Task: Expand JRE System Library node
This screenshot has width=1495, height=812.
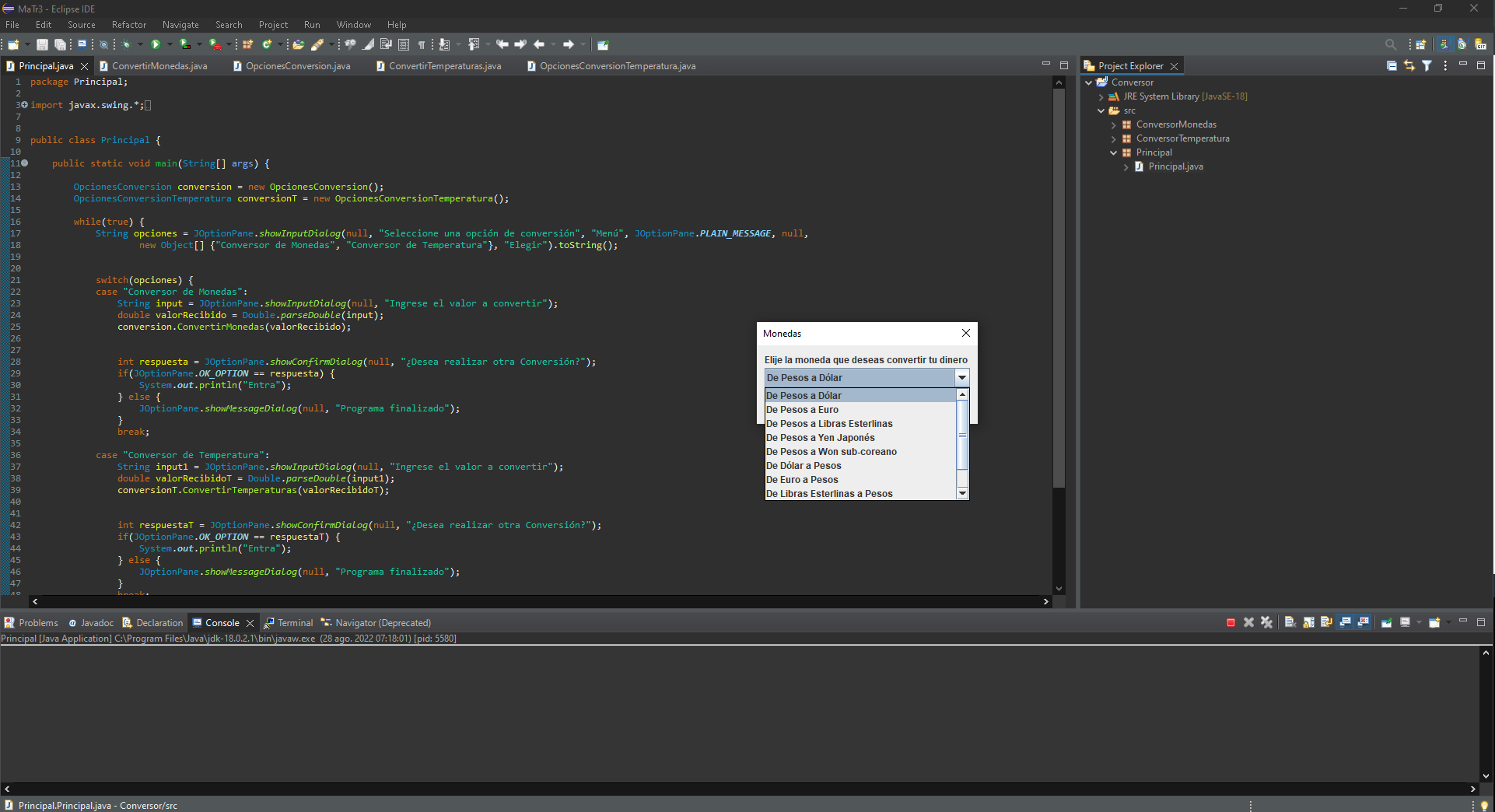Action: [x=1101, y=97]
